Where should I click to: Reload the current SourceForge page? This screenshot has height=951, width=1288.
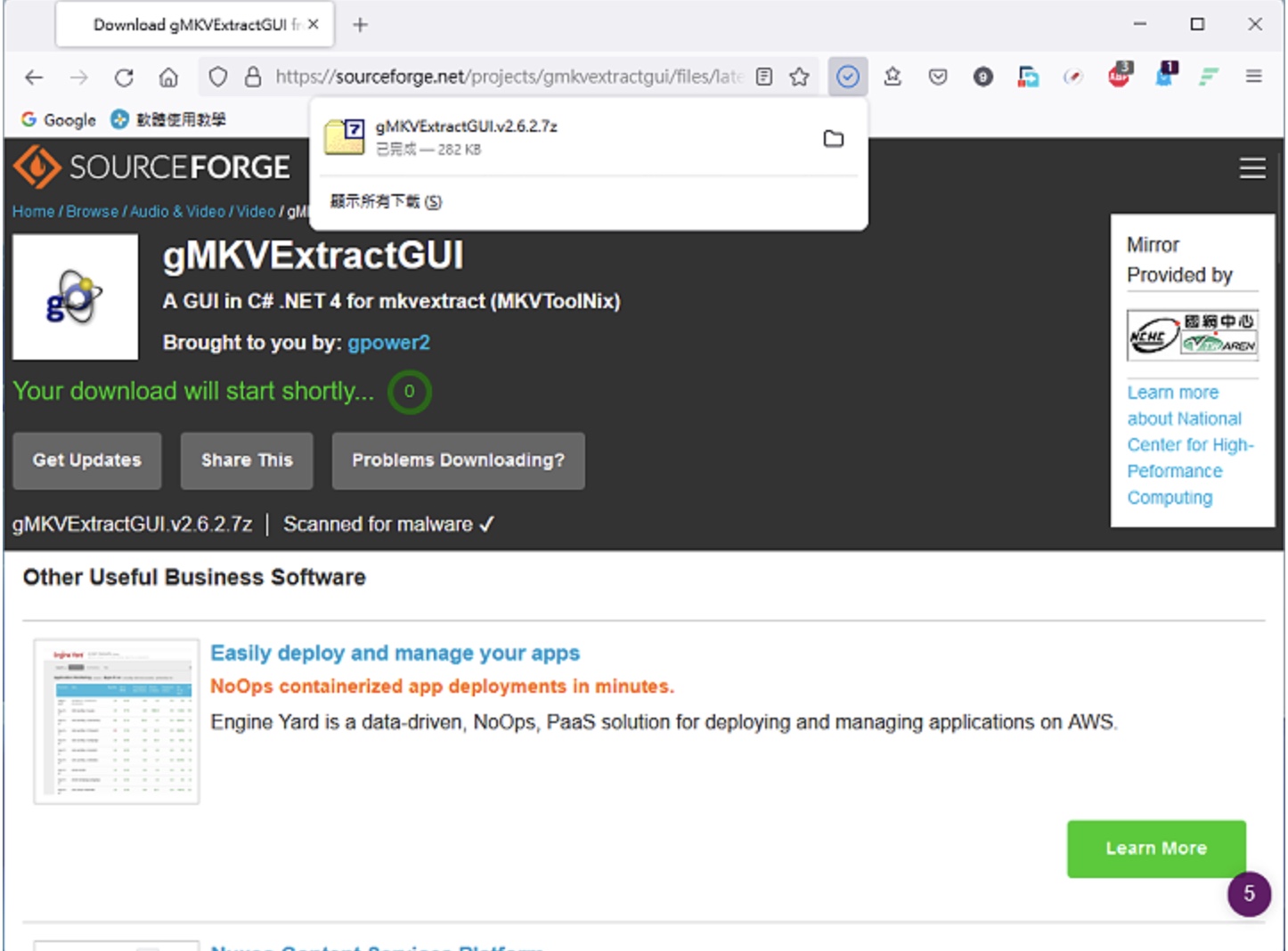(124, 77)
